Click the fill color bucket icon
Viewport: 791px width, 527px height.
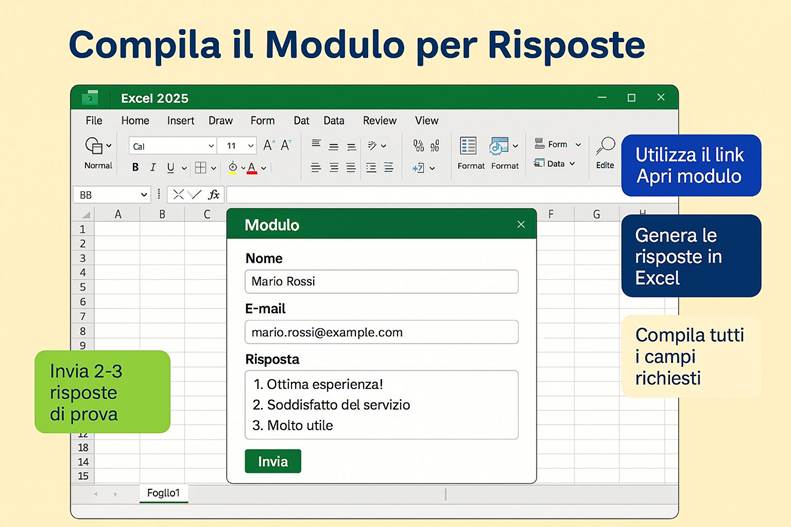click(233, 167)
